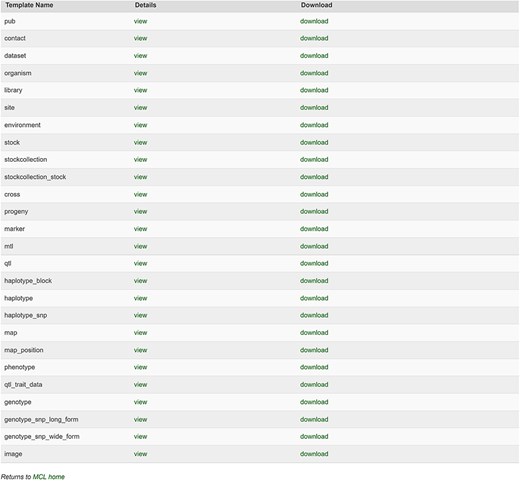The height and width of the screenshot is (481, 520).
Task: Download template in the haplotype row
Action: tap(314, 298)
